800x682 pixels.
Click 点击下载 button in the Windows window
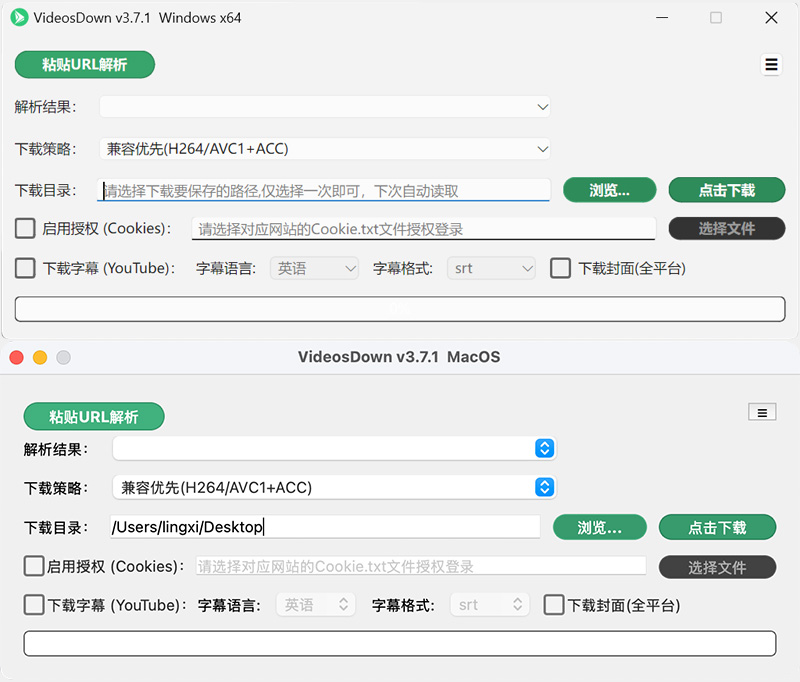727,190
